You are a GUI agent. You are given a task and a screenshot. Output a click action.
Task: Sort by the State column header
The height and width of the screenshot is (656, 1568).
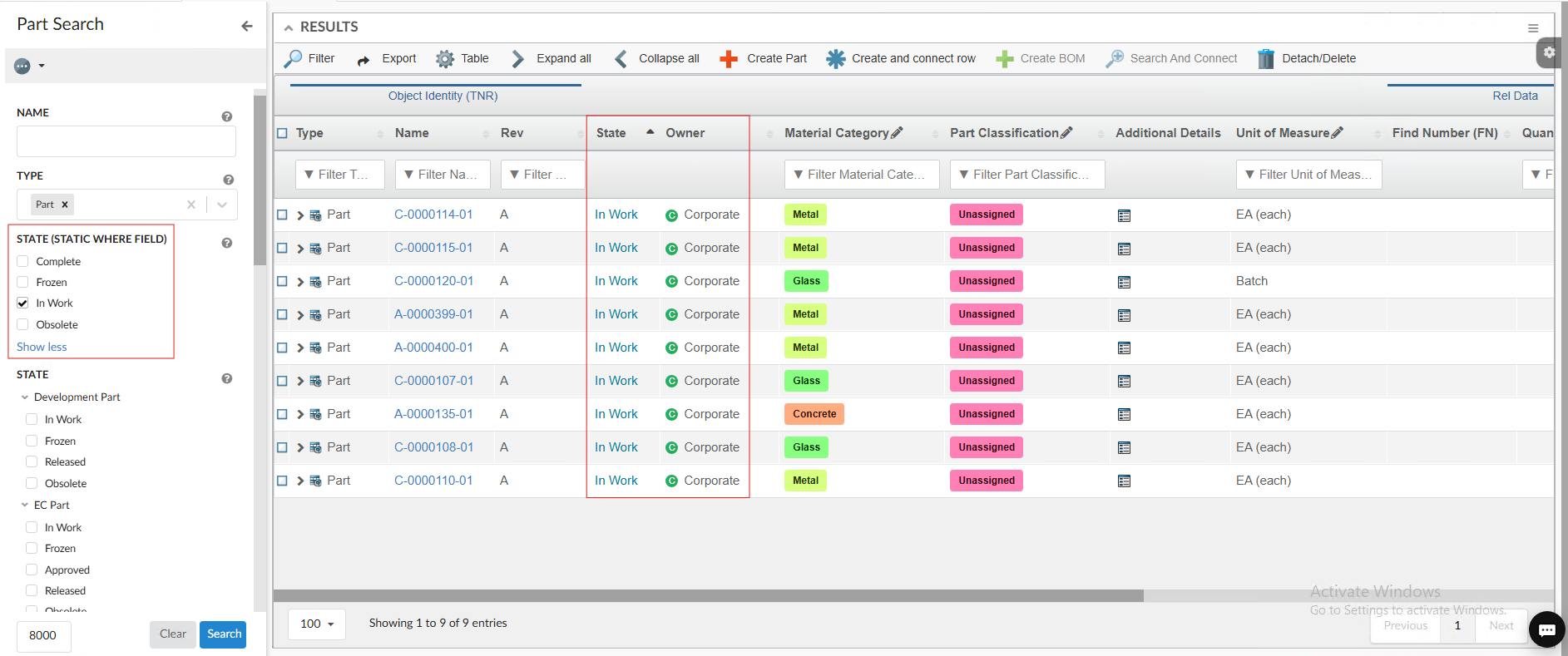coord(611,133)
